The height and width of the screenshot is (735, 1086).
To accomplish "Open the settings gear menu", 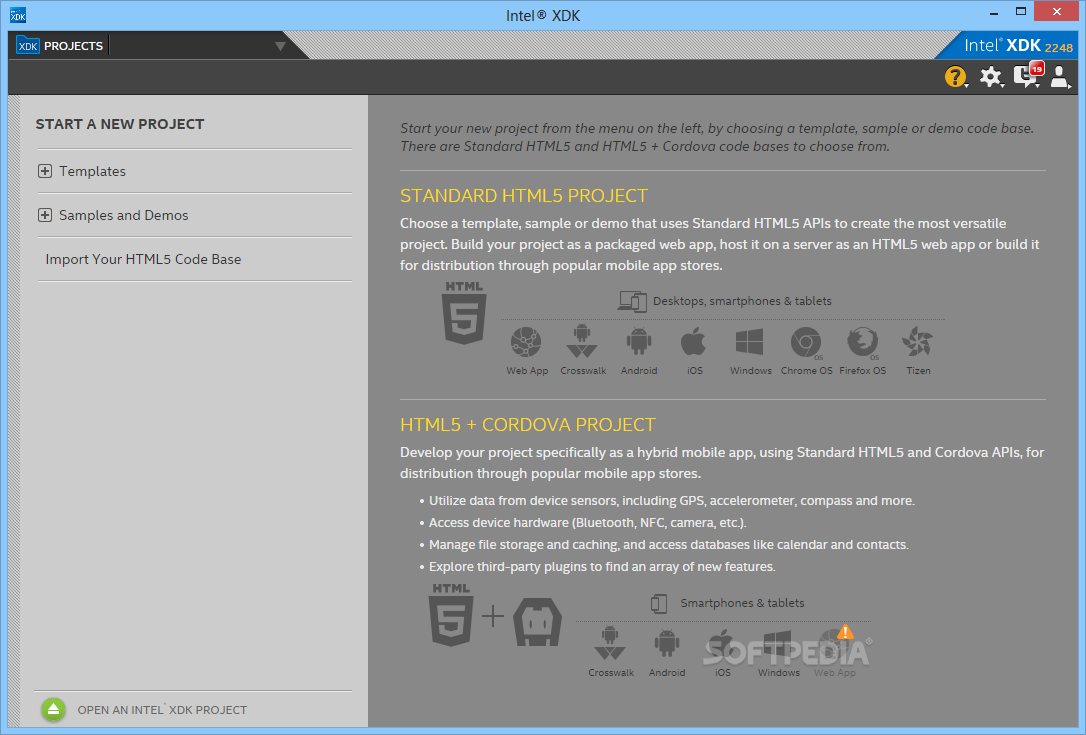I will point(990,76).
